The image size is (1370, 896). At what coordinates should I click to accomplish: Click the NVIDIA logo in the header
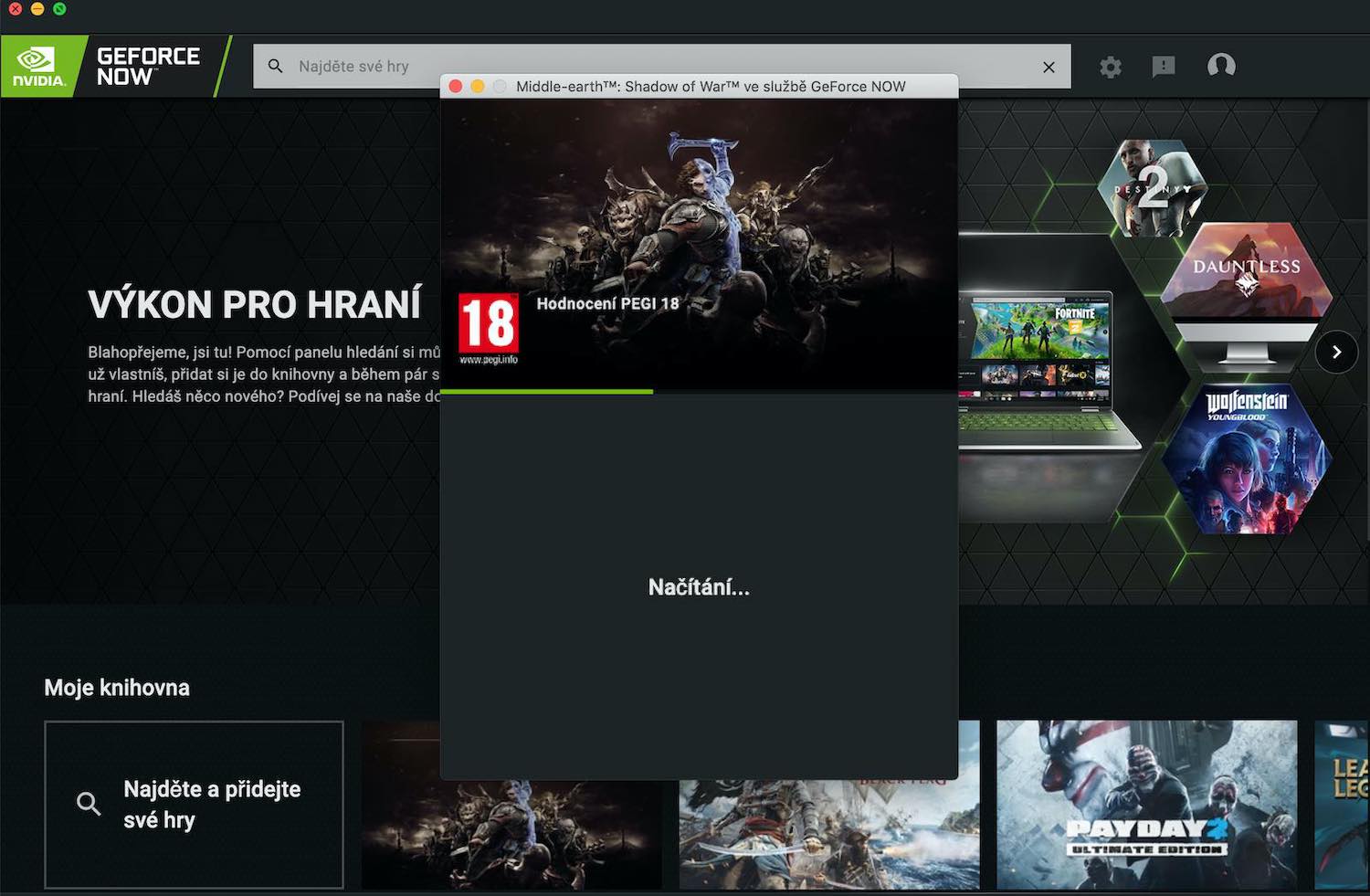[37, 66]
